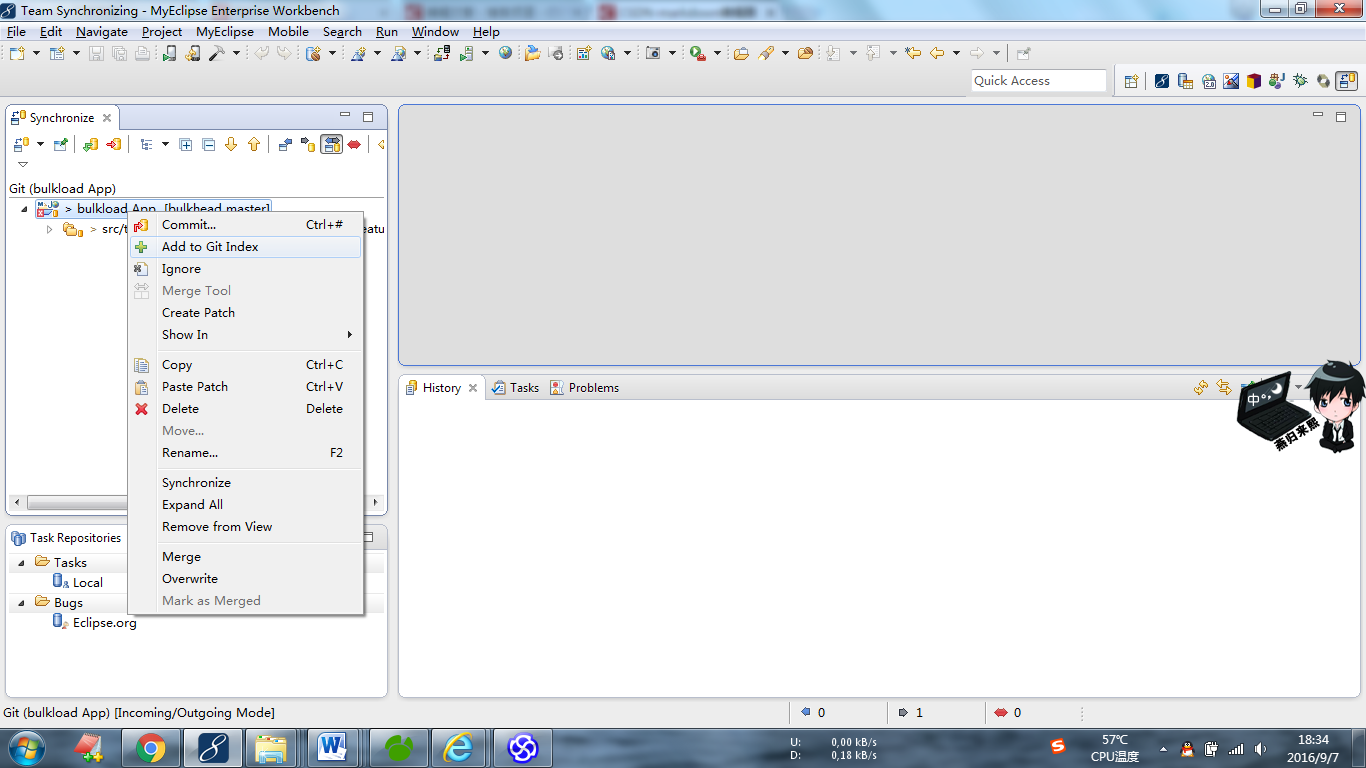Click the Collapse All minus icon
This screenshot has width=1366, height=768.
point(209,145)
